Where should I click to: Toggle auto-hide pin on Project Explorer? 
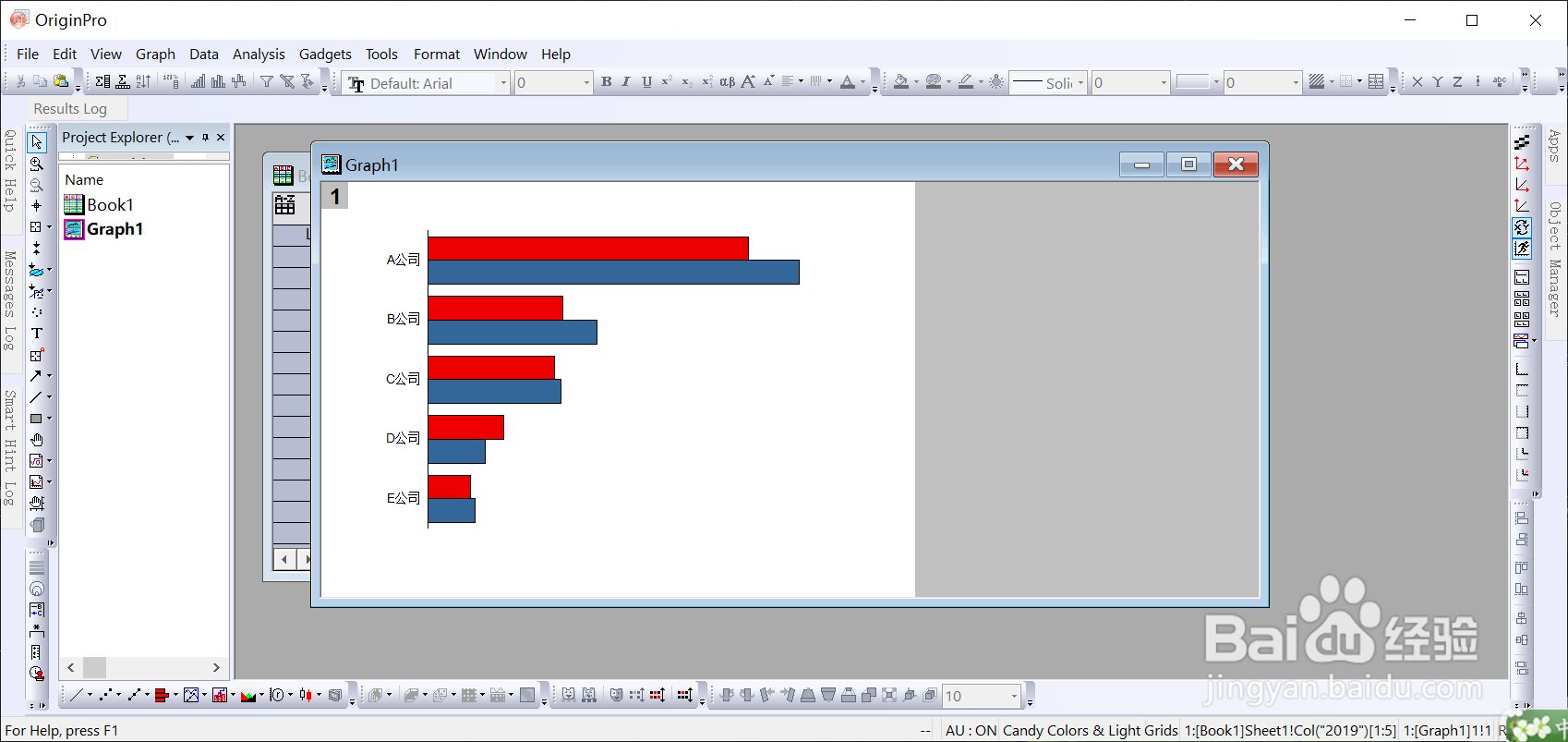tap(205, 138)
